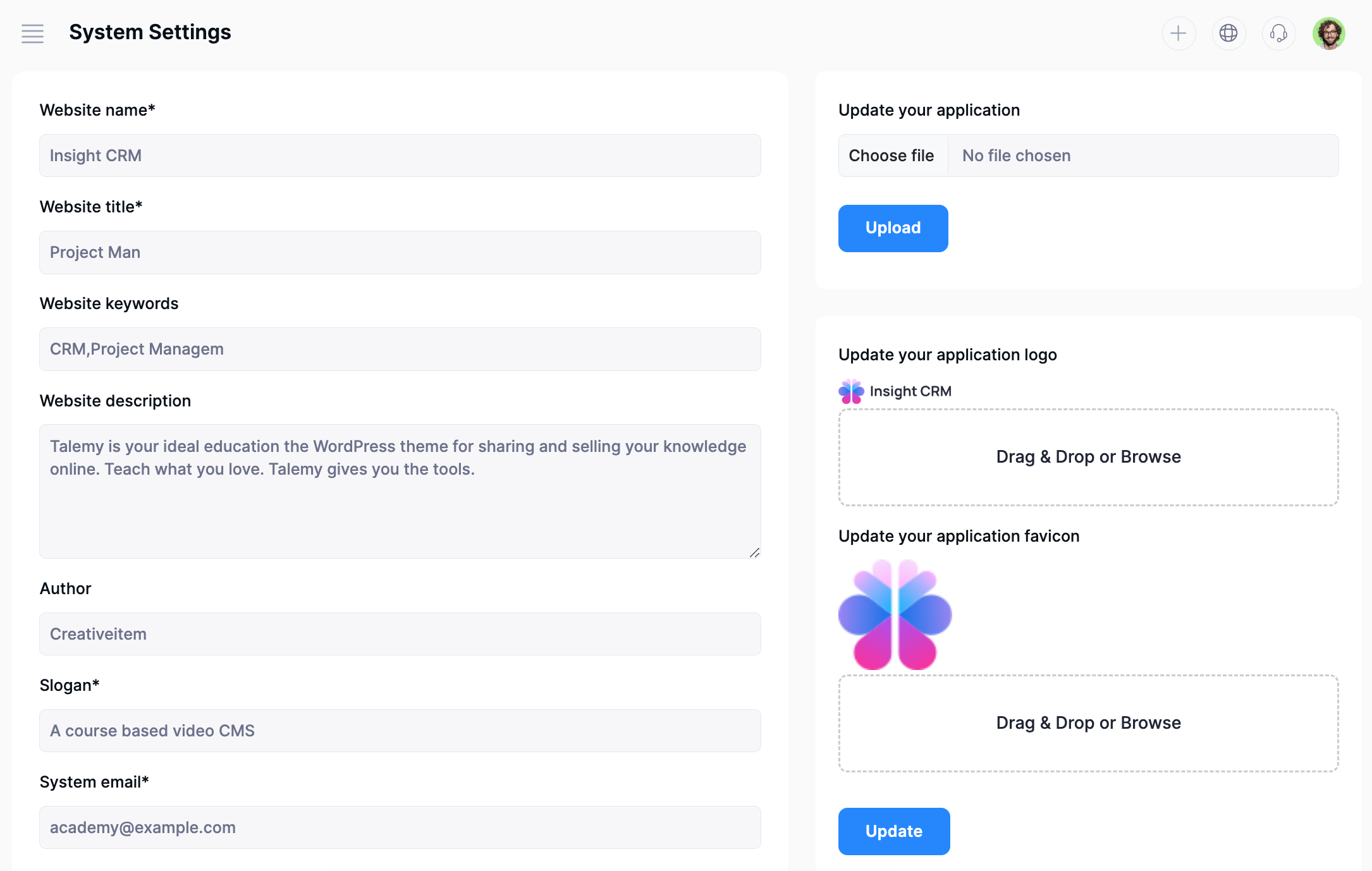The image size is (1372, 871).
Task: Click the Slogan text field
Action: coord(400,731)
